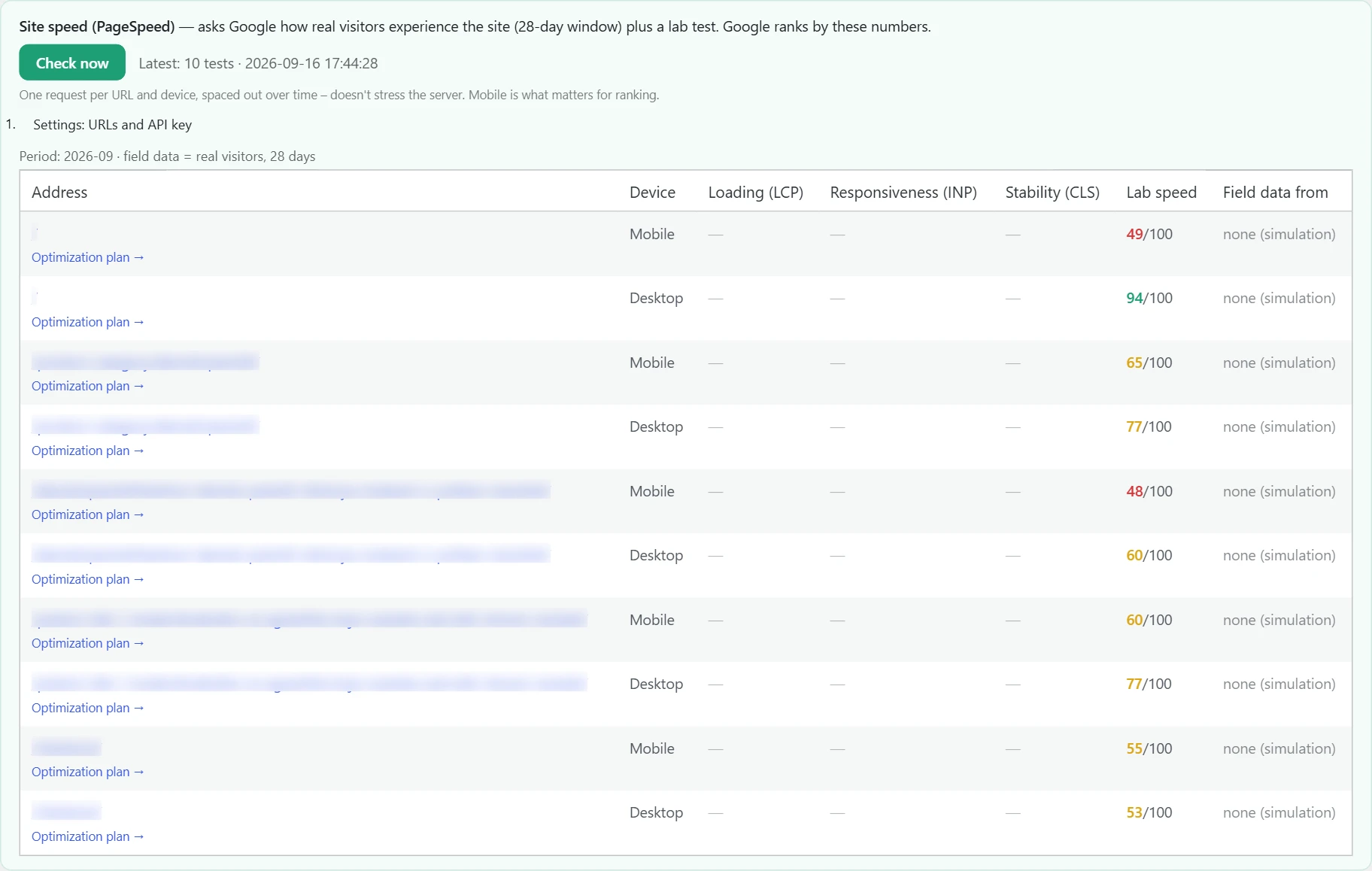The width and height of the screenshot is (1372, 871).
Task: Click the Lab speed column header
Action: click(1161, 193)
